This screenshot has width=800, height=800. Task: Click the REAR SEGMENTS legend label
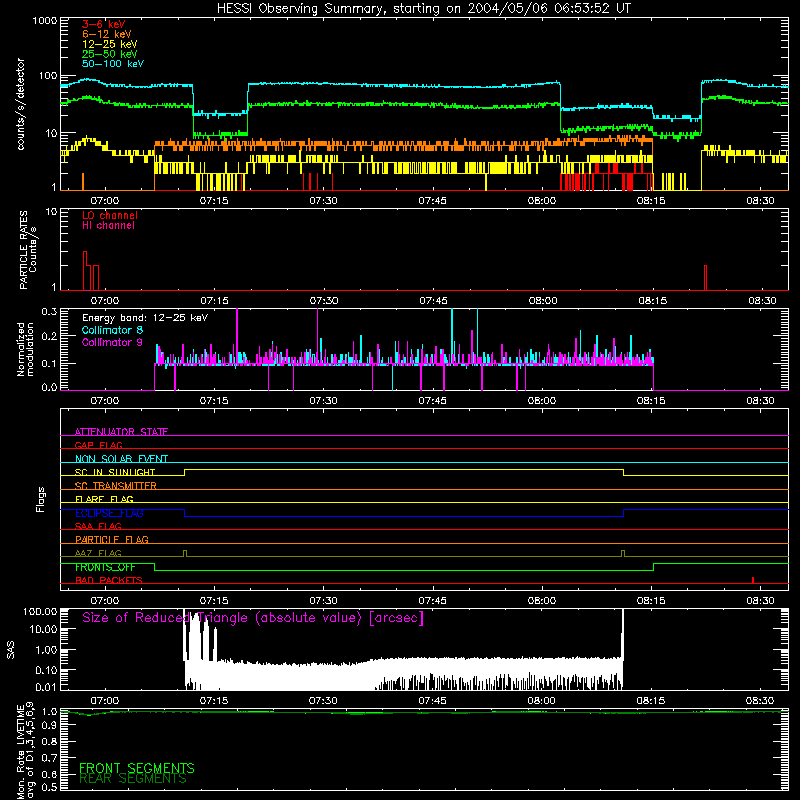(x=133, y=779)
